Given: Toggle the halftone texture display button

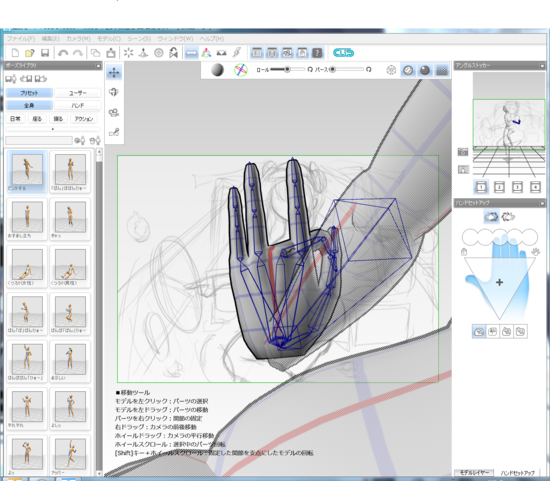Looking at the screenshot, I should coord(442,70).
